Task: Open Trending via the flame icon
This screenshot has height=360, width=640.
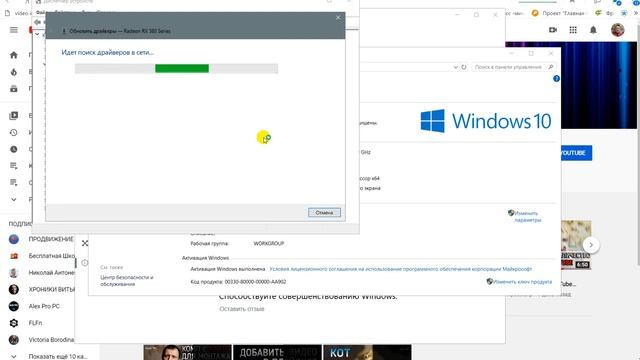Action: pos(14,72)
